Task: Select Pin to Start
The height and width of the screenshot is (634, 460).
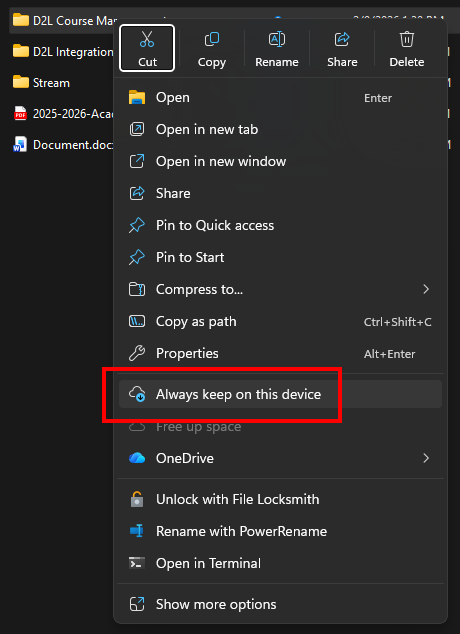Action: (280, 258)
